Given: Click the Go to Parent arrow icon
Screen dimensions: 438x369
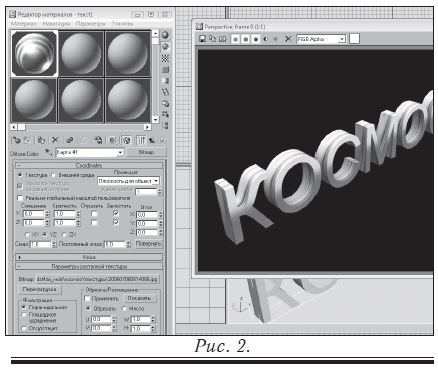Looking at the screenshot, I should point(152,140).
